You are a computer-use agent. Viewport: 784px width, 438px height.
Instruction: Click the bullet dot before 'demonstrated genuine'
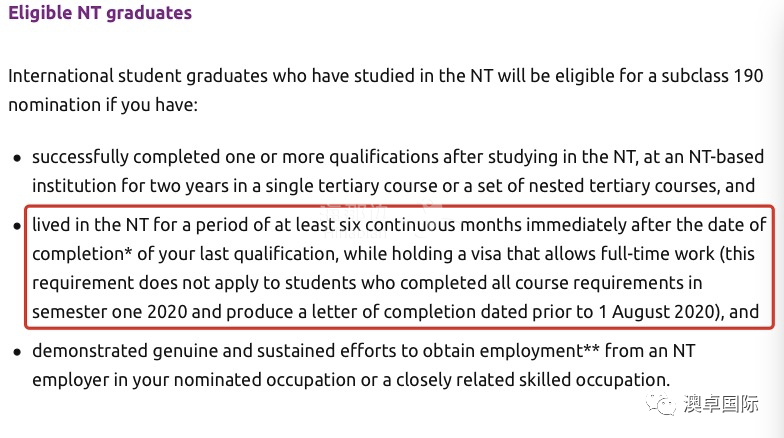pos(18,352)
